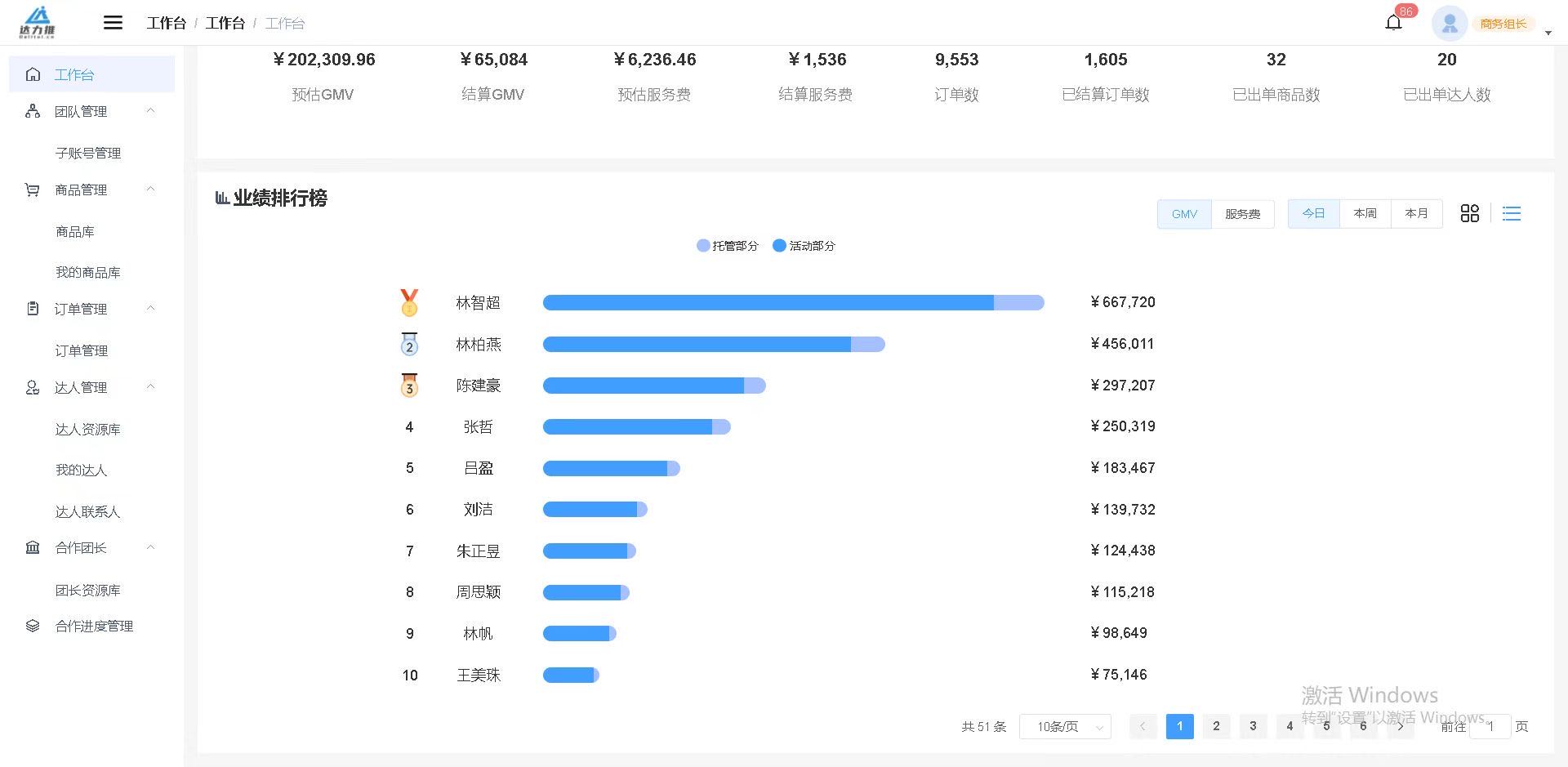Go to pagination page 2
This screenshot has width=1568, height=767.
[x=1216, y=726]
